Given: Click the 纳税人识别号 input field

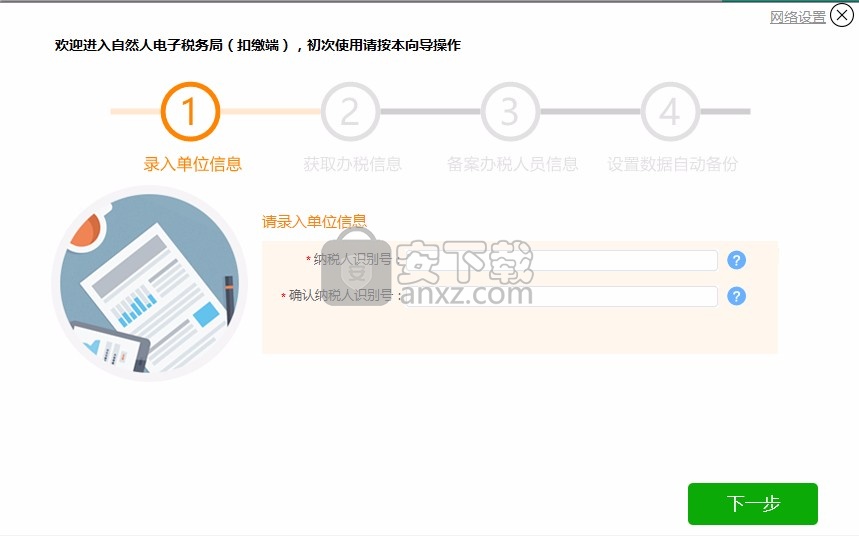Looking at the screenshot, I should (x=559, y=260).
